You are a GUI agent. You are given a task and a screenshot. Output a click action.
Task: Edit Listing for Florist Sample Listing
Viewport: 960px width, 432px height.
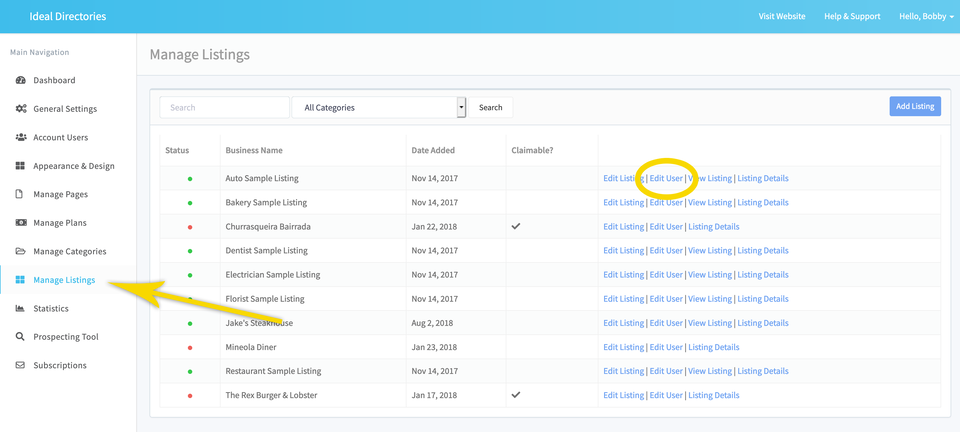623,299
